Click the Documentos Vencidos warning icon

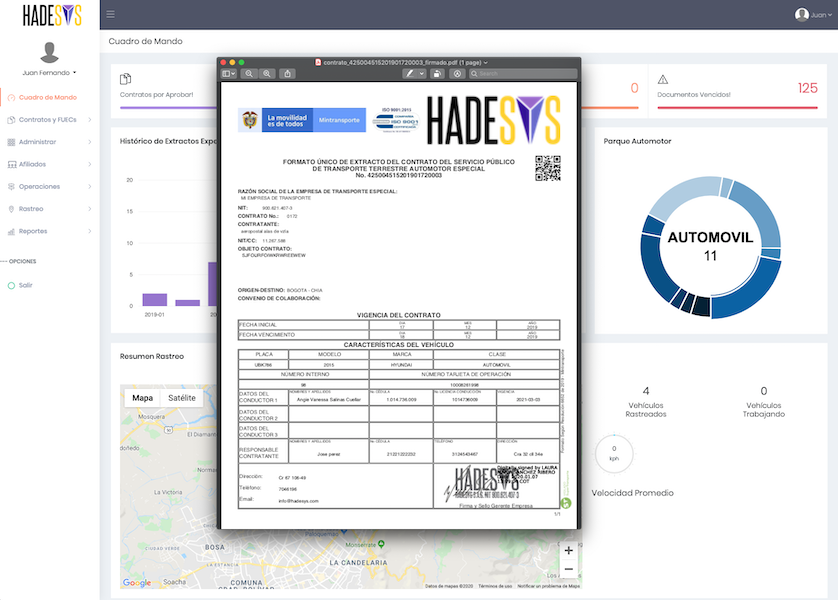pos(663,80)
